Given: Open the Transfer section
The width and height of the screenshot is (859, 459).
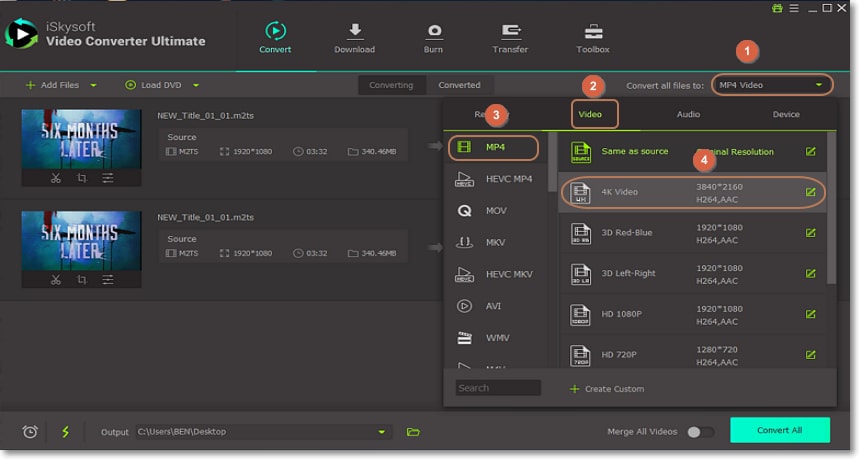Looking at the screenshot, I should (x=510, y=38).
